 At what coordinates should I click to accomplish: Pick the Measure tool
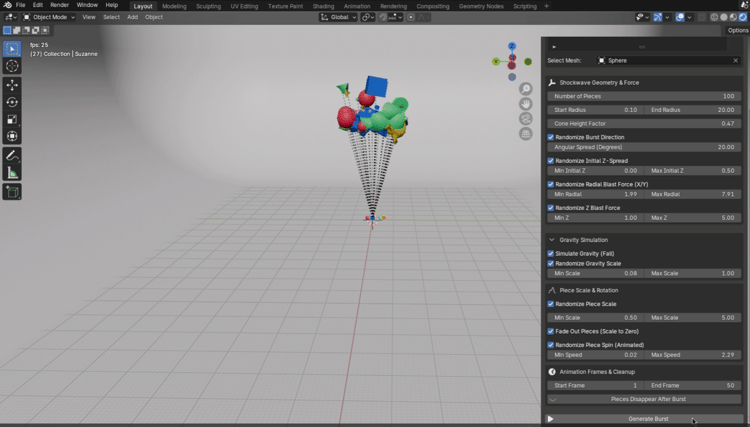pyautogui.click(x=12, y=173)
